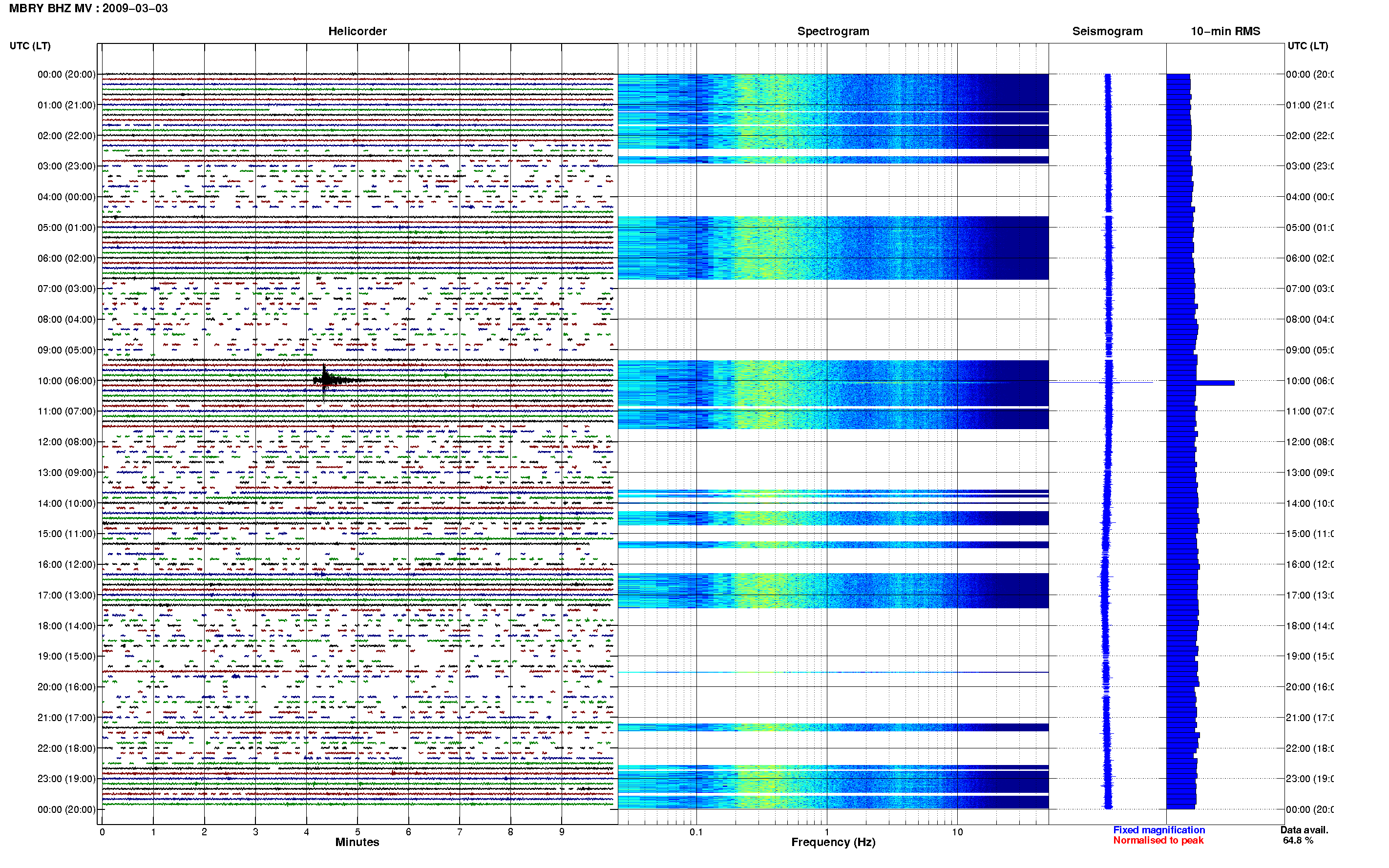The height and width of the screenshot is (868, 1389).
Task: Click the left time label 11:00 (07:00)
Action: (x=66, y=412)
